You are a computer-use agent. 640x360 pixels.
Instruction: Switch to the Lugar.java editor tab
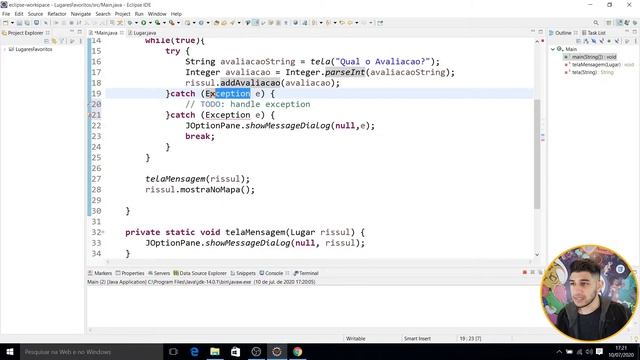(x=142, y=33)
